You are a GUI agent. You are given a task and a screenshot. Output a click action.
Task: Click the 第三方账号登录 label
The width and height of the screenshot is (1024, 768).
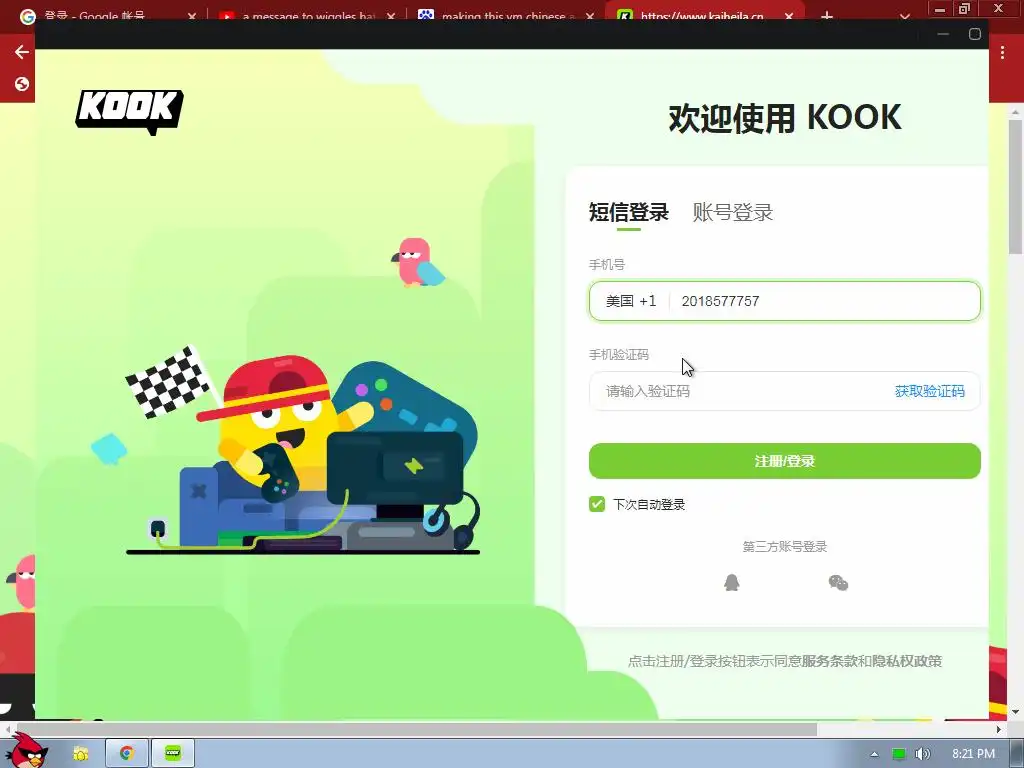784,547
